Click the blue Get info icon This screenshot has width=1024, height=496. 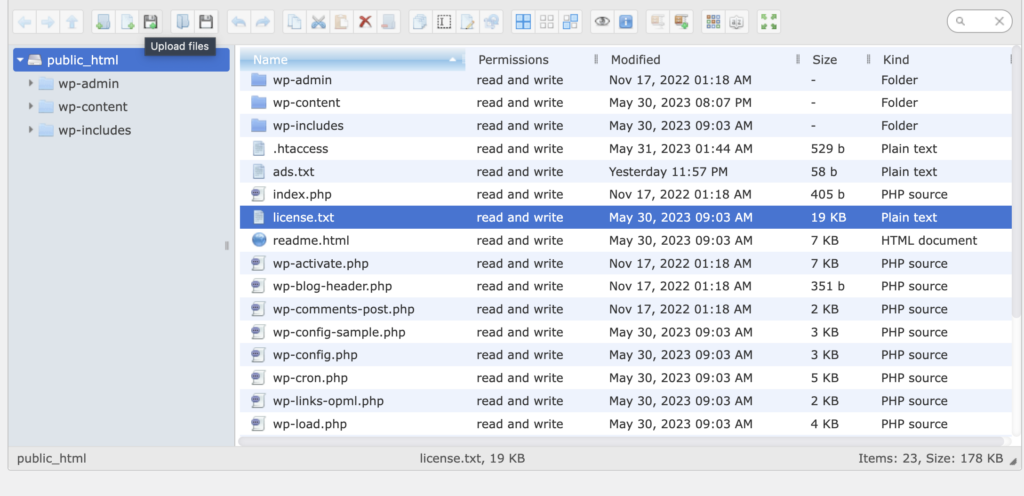click(626, 22)
